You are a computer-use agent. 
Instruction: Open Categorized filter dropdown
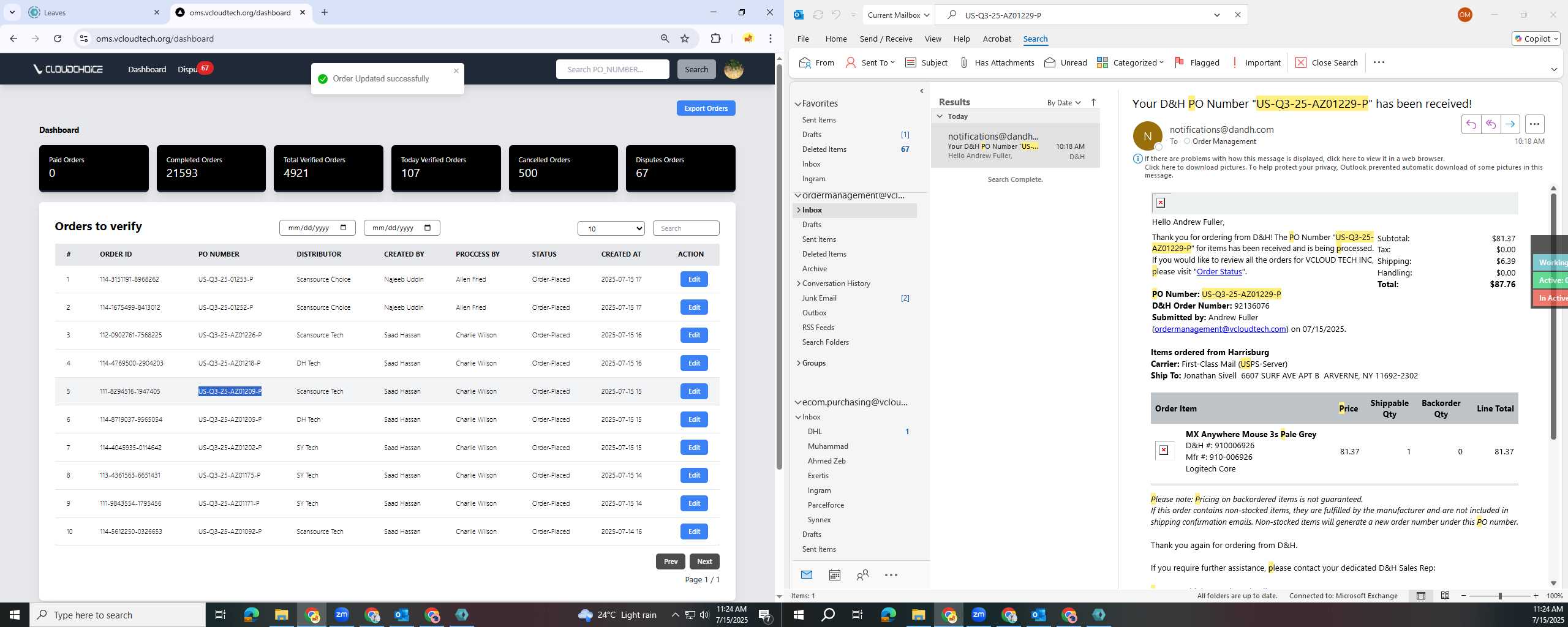[1129, 62]
